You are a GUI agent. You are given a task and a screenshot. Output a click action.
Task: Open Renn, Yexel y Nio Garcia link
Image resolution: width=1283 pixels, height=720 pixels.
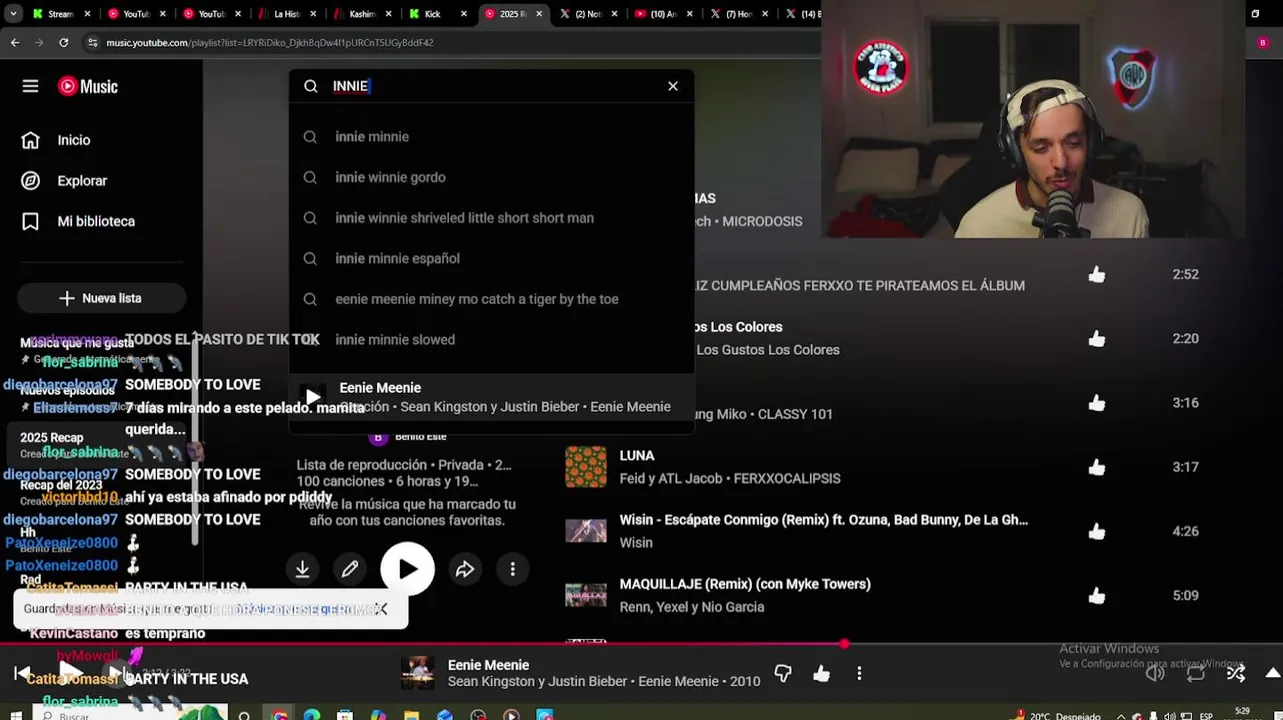[x=692, y=607]
